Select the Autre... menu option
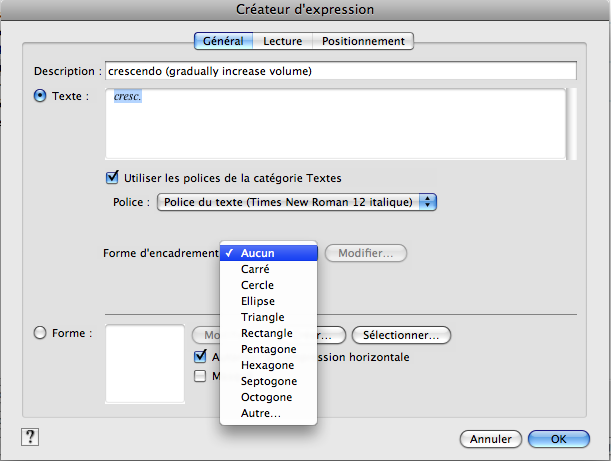The width and height of the screenshot is (611, 461). point(260,413)
